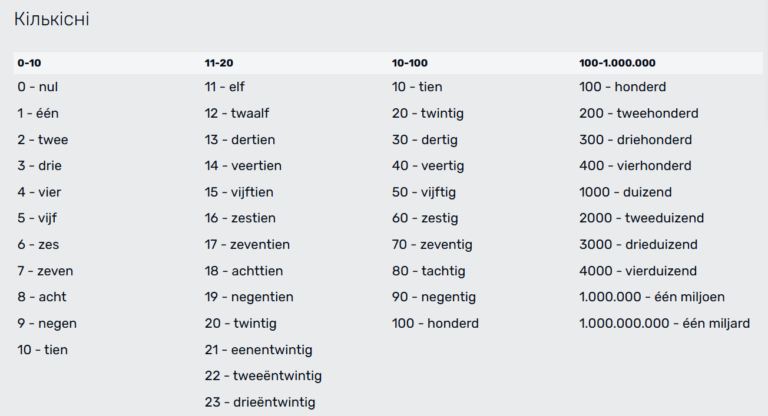Click the "Кількісні" heading
Image resolution: width=768 pixels, height=416 pixels.
point(51,19)
